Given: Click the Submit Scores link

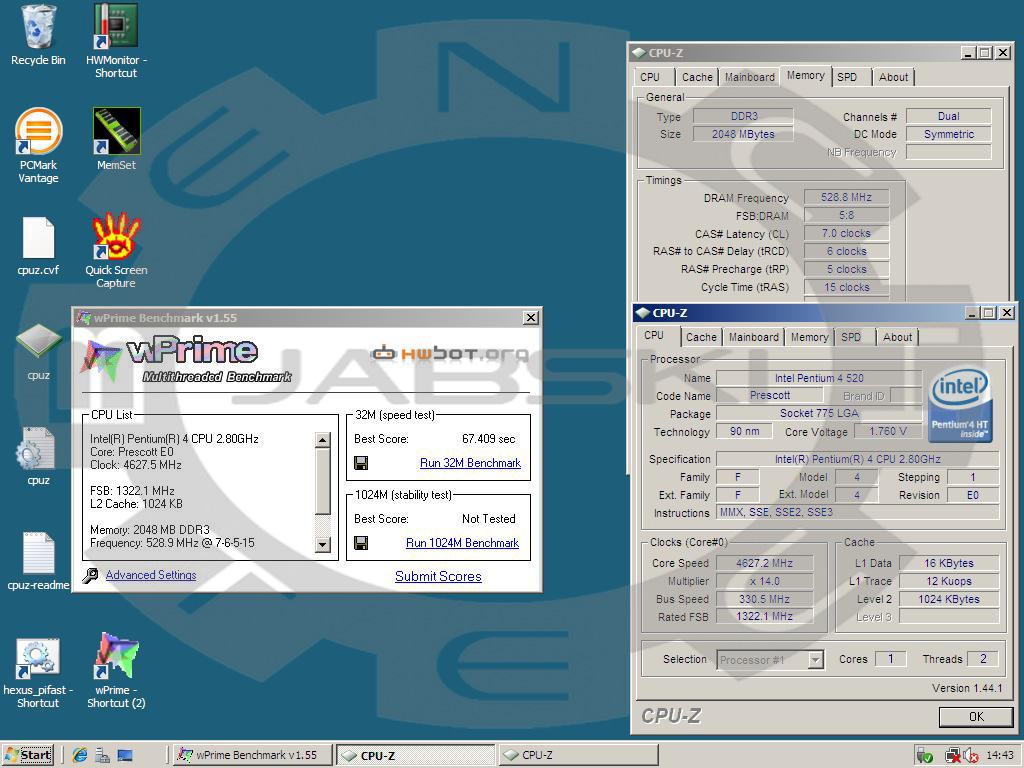Looking at the screenshot, I should [x=438, y=577].
